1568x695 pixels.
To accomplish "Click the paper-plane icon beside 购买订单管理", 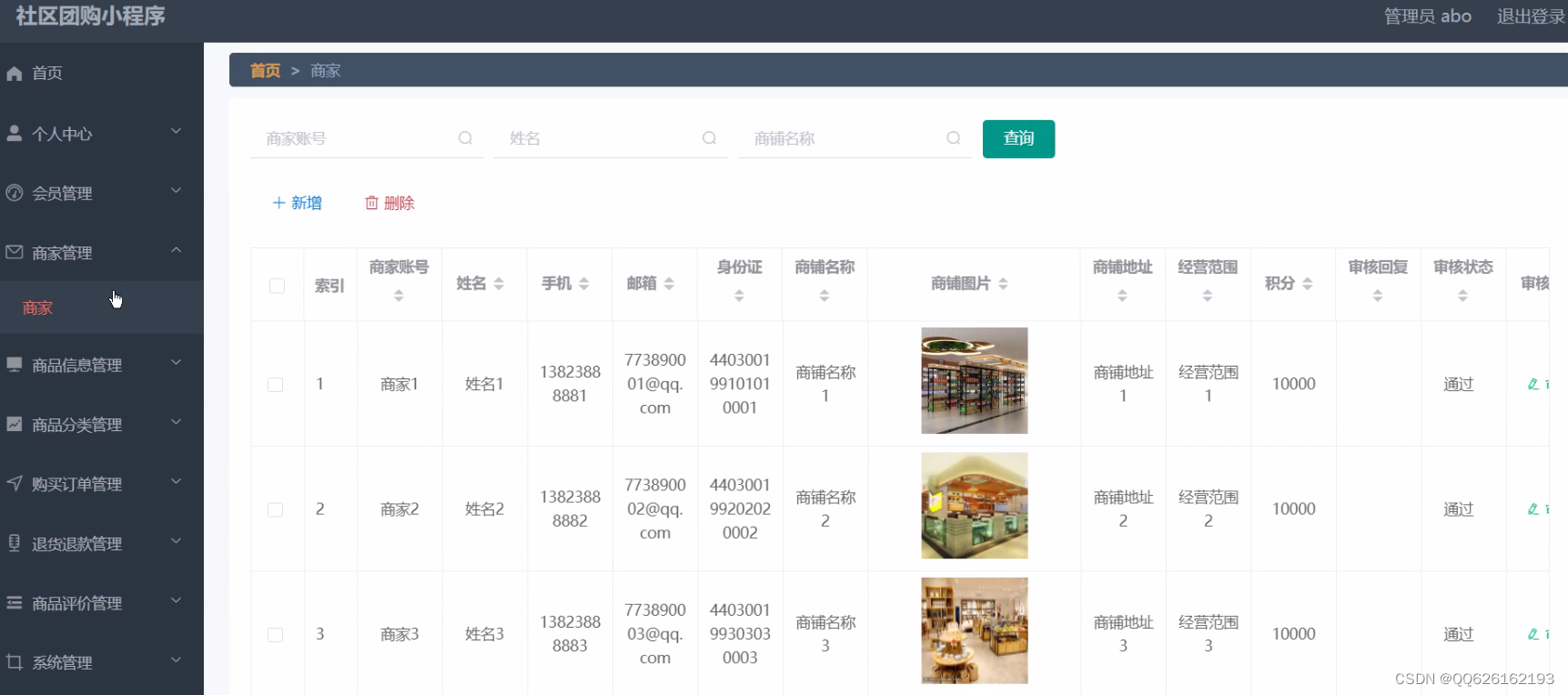I will 15,483.
